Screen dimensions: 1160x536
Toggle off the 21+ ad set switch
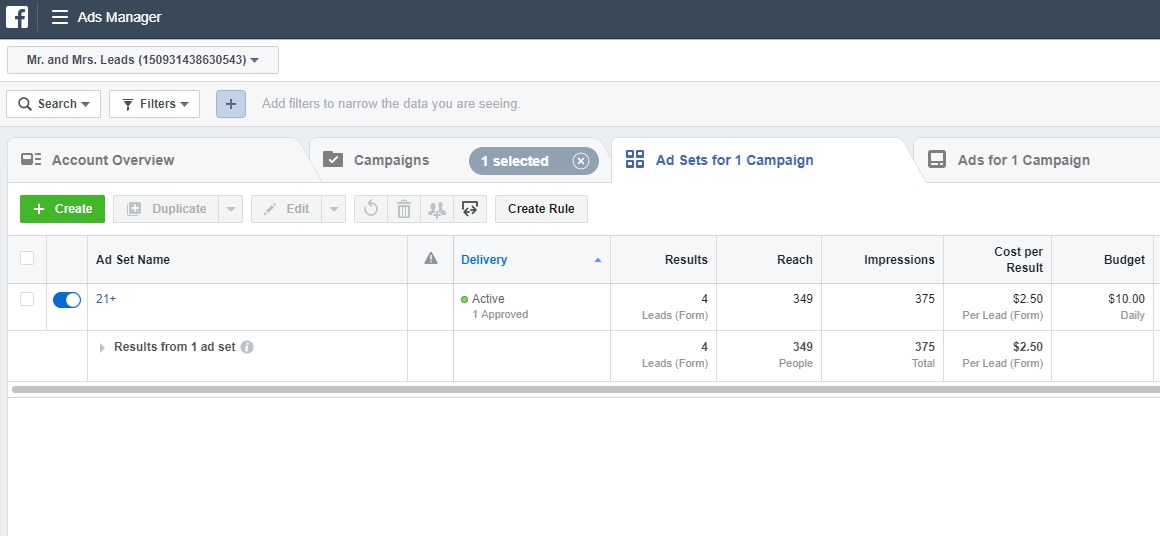click(67, 299)
